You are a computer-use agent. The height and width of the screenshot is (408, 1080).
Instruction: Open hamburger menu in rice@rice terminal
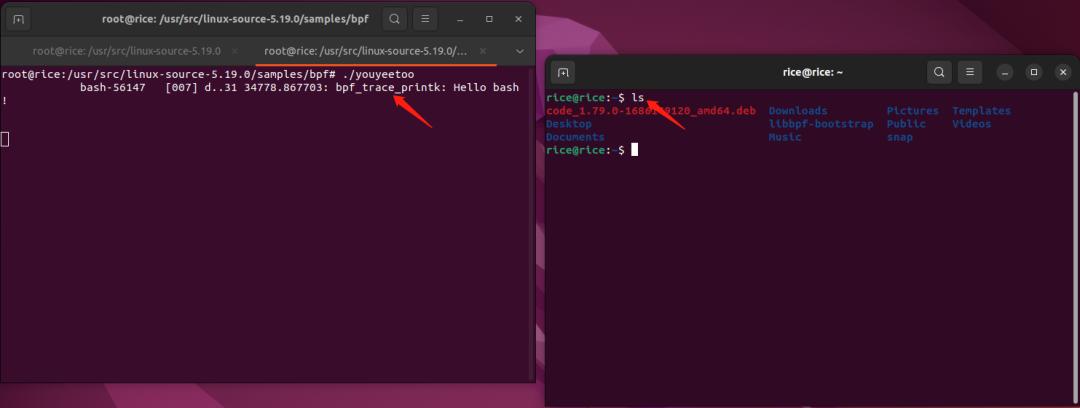tap(970, 72)
